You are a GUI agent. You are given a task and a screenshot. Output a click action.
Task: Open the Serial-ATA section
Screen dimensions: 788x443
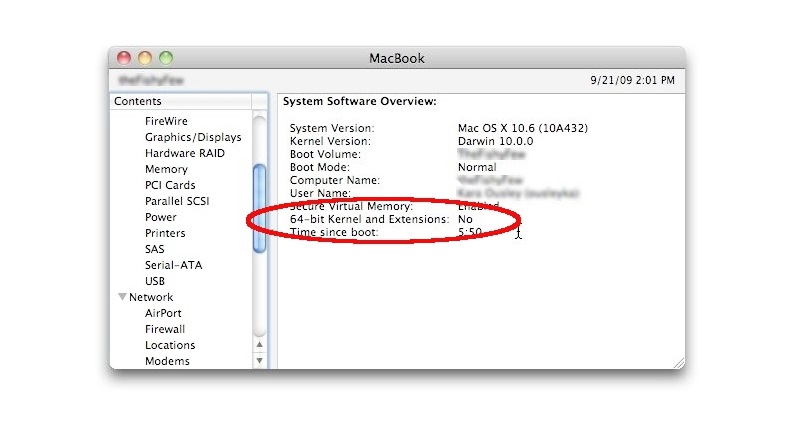173,265
